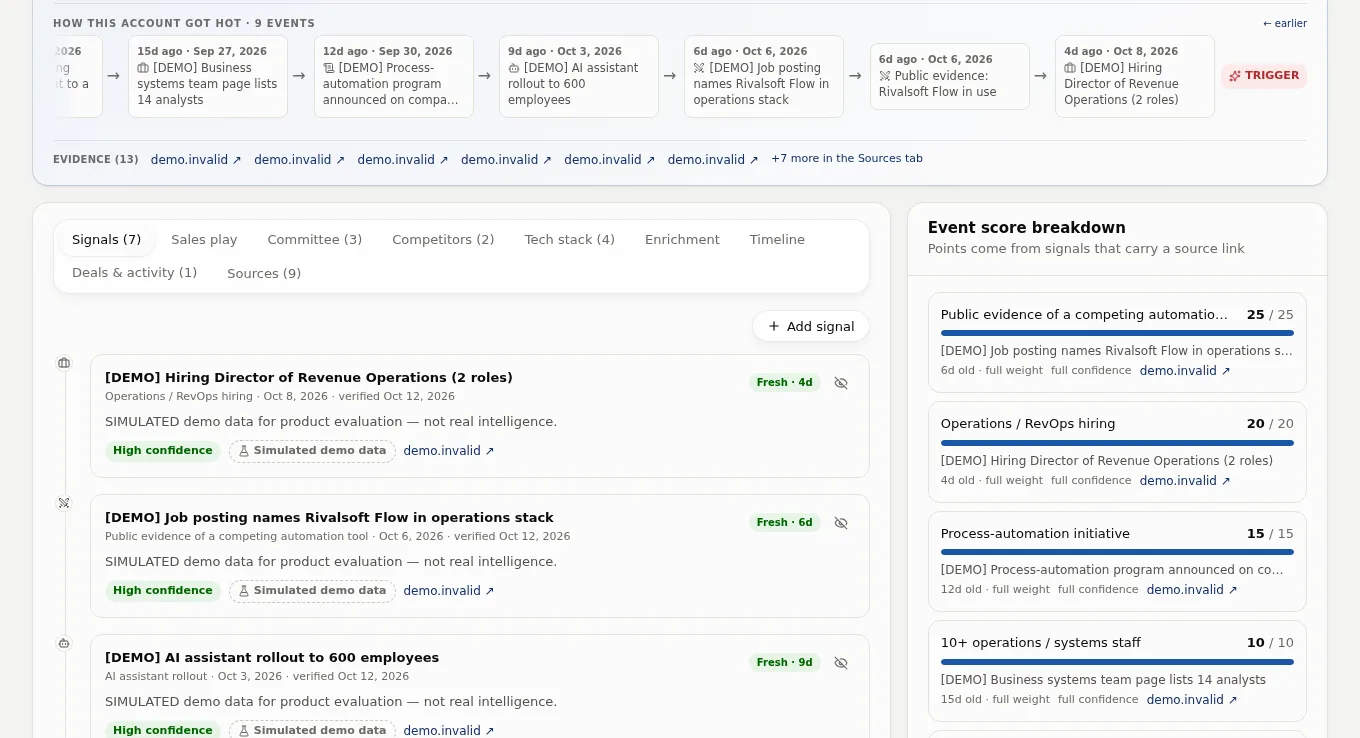The width and height of the screenshot is (1360, 738).
Task: Click the crossed-tools marker left of the Job posting signal card
Action: pyautogui.click(x=64, y=503)
